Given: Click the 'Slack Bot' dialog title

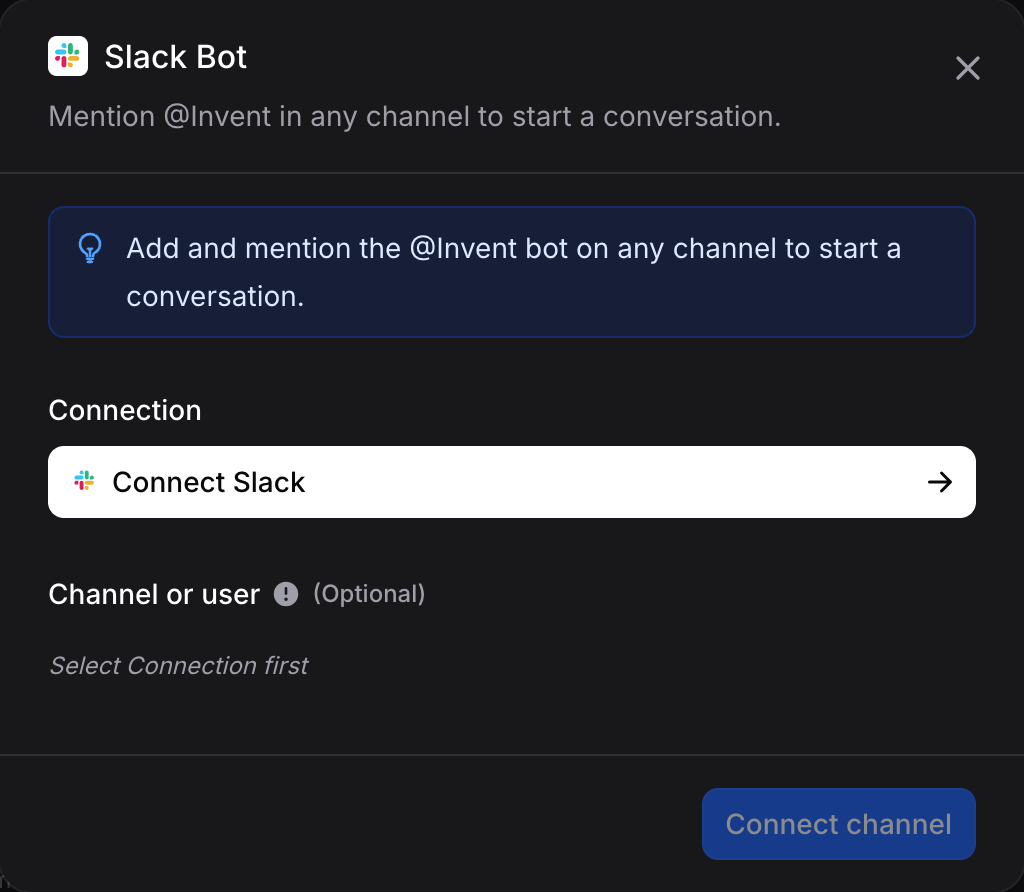Looking at the screenshot, I should click(176, 57).
